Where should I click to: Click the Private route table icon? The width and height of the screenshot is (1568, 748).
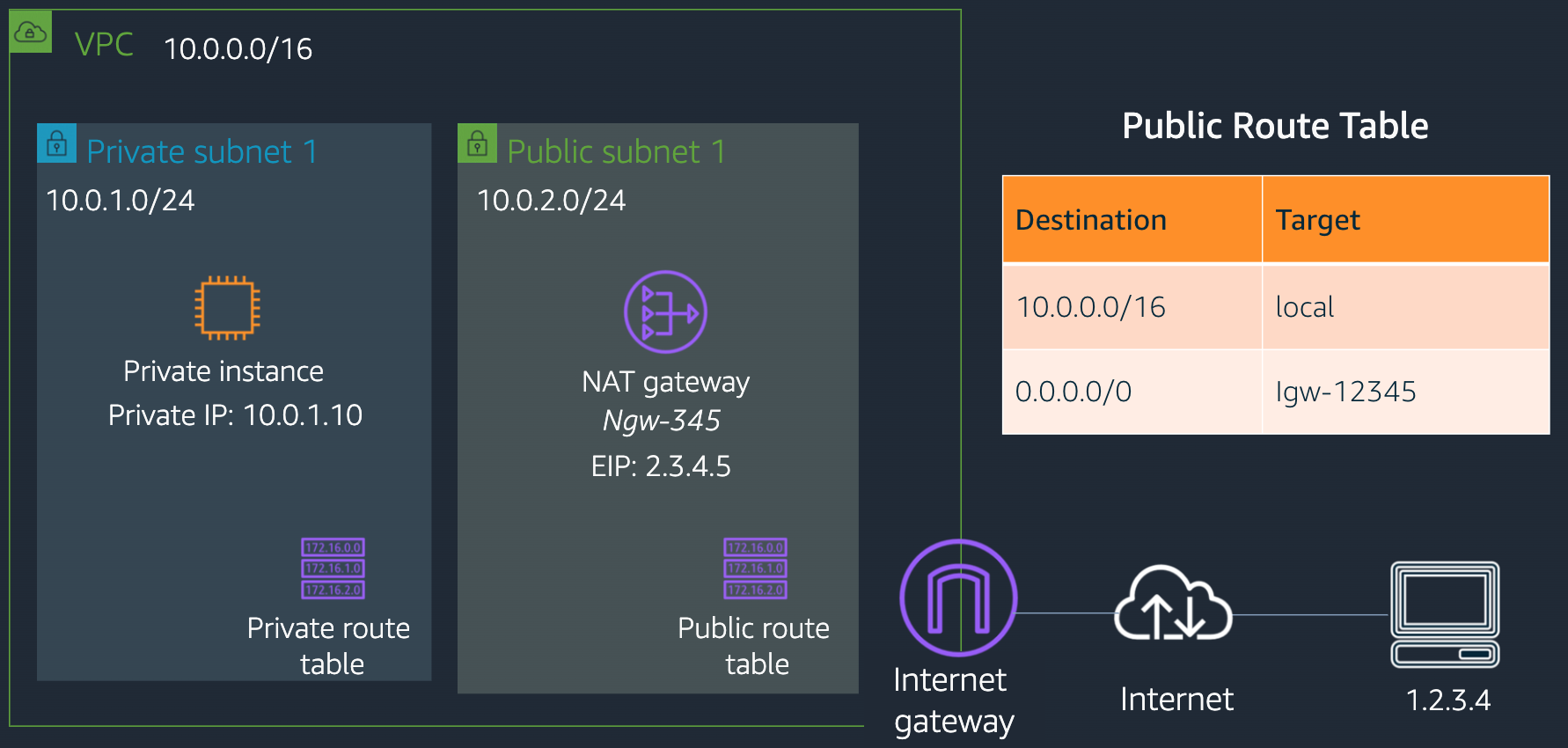[333, 568]
